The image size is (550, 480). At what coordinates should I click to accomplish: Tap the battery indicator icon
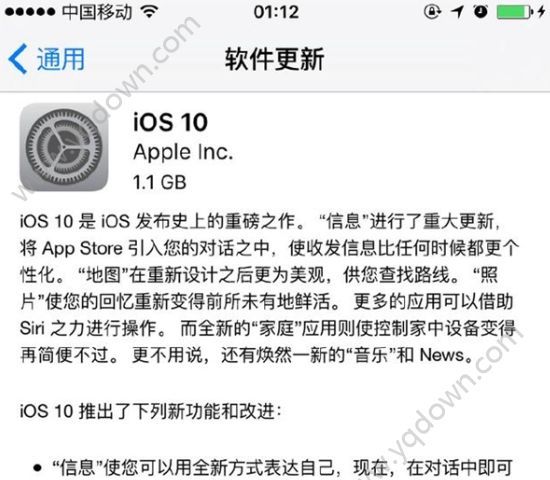(x=515, y=12)
